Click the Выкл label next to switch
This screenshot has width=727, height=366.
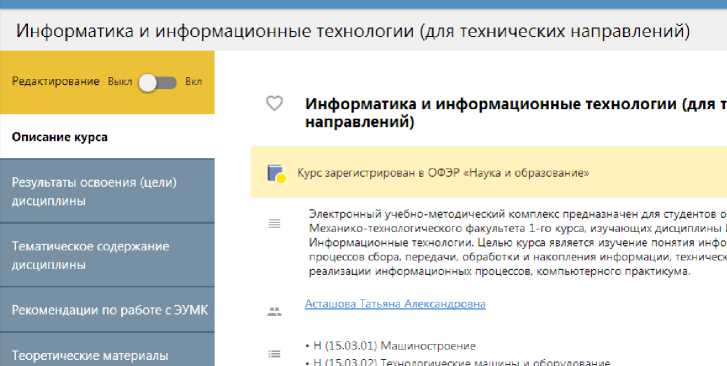120,82
